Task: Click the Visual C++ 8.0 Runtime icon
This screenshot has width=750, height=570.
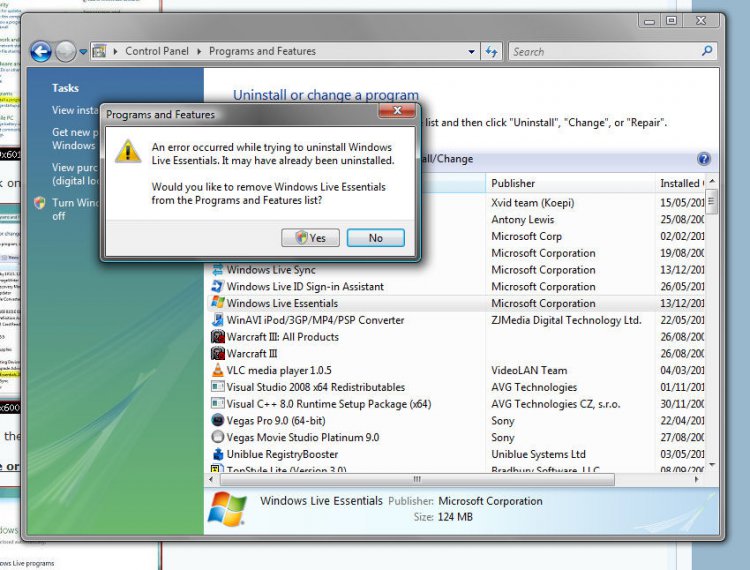Action: coord(218,403)
